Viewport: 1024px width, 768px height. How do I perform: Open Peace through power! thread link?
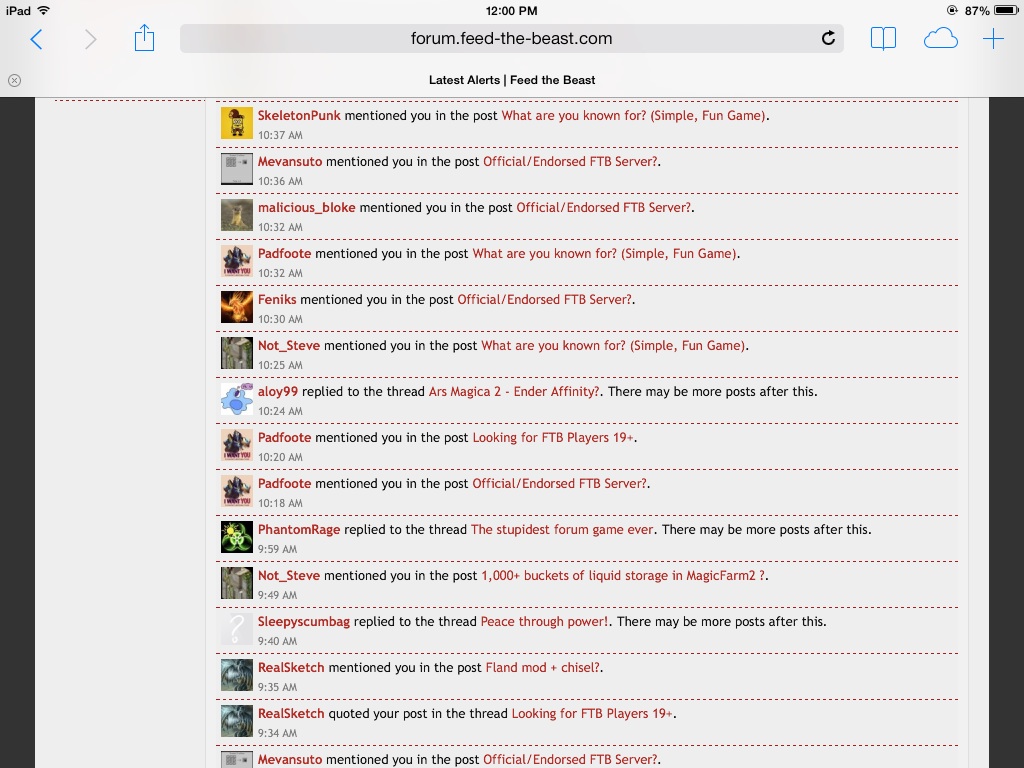[x=545, y=622]
